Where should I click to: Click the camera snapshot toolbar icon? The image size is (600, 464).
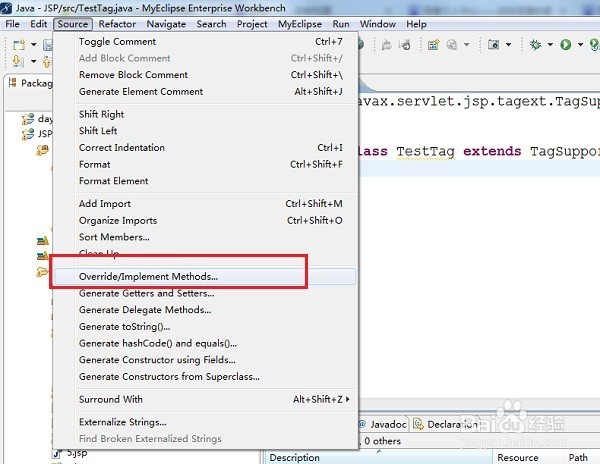[x=493, y=45]
